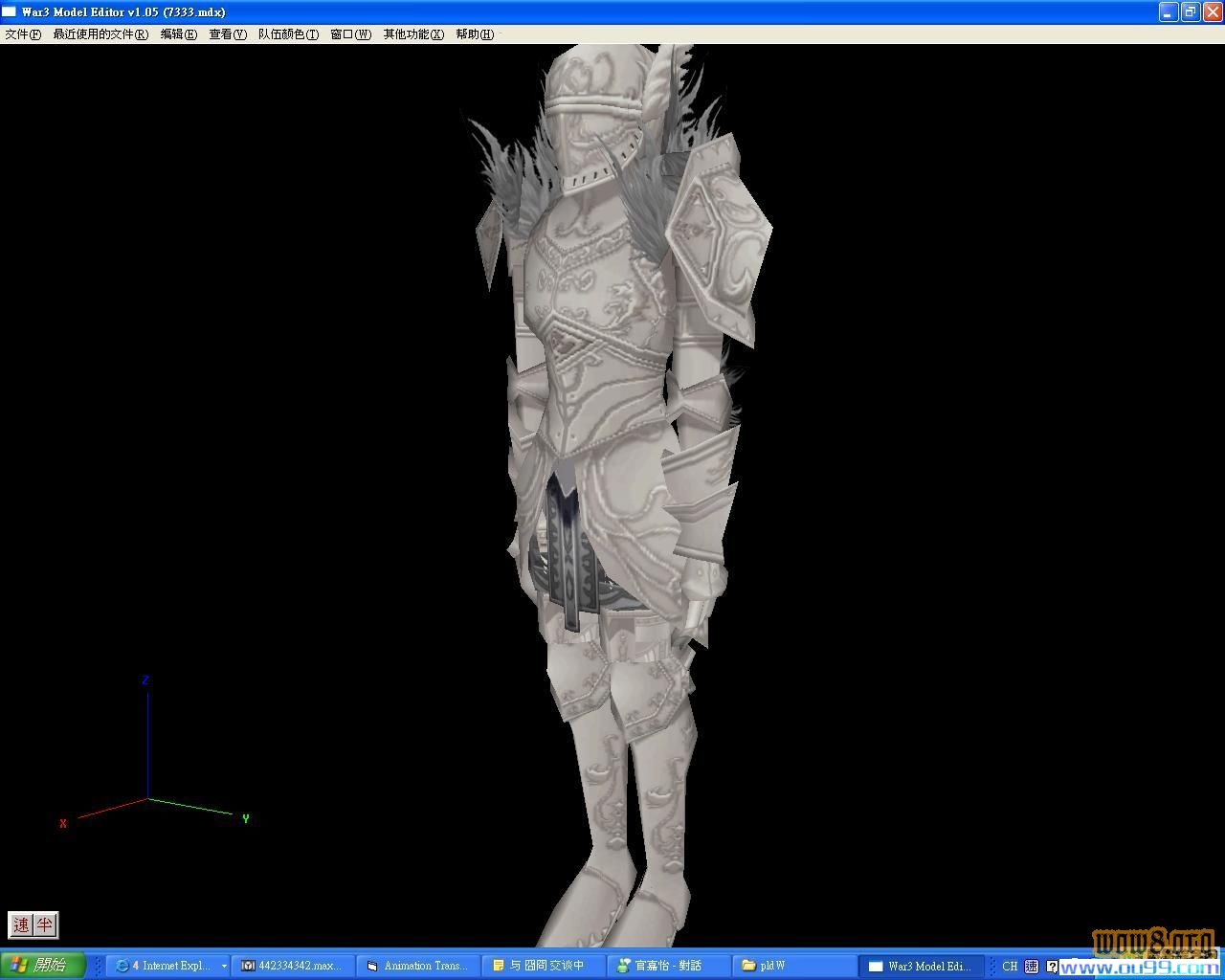1225x980 pixels.
Task: Click the IME keyboard icon in tray
Action: [1032, 967]
